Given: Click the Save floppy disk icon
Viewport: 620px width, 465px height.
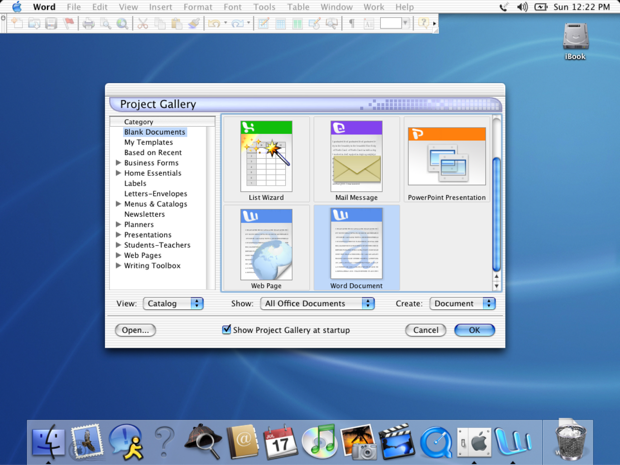Looking at the screenshot, I should (51, 24).
